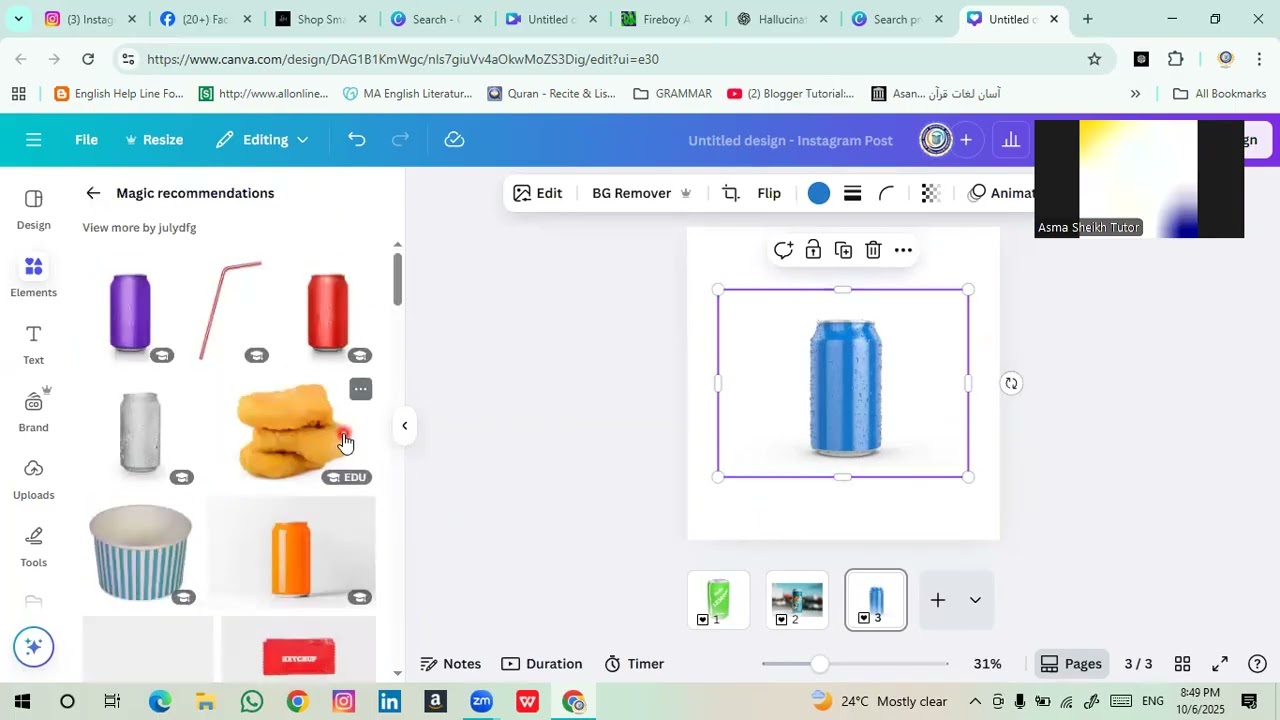Open options on chicken nuggets element
Screen dimensions: 1280x720
[x=361, y=389]
